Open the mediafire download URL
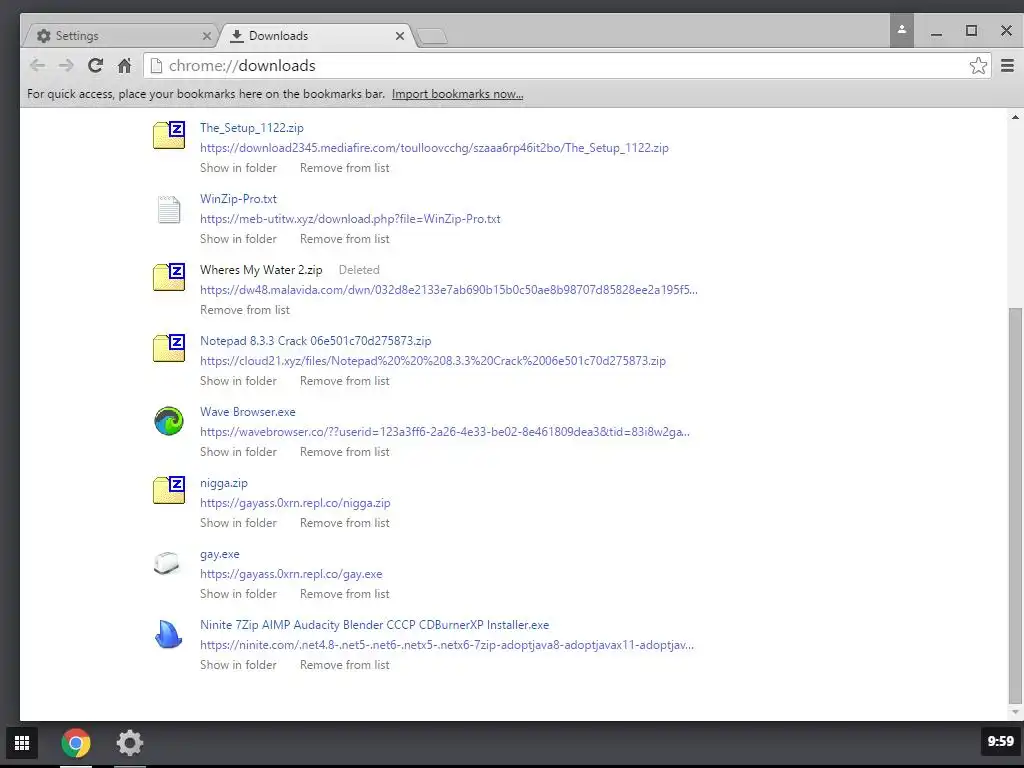This screenshot has width=1024, height=768. (x=434, y=148)
